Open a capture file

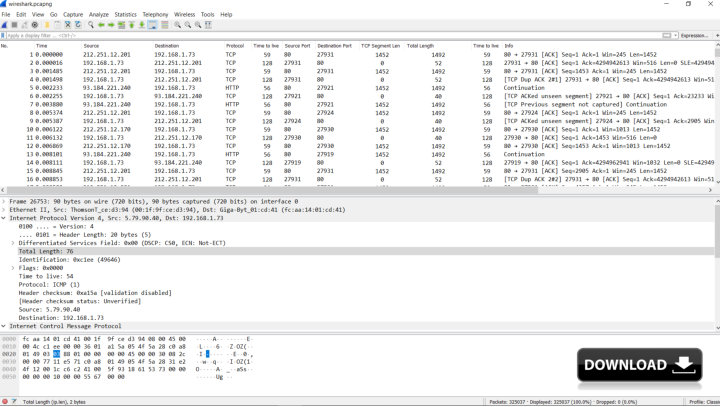click(47, 25)
